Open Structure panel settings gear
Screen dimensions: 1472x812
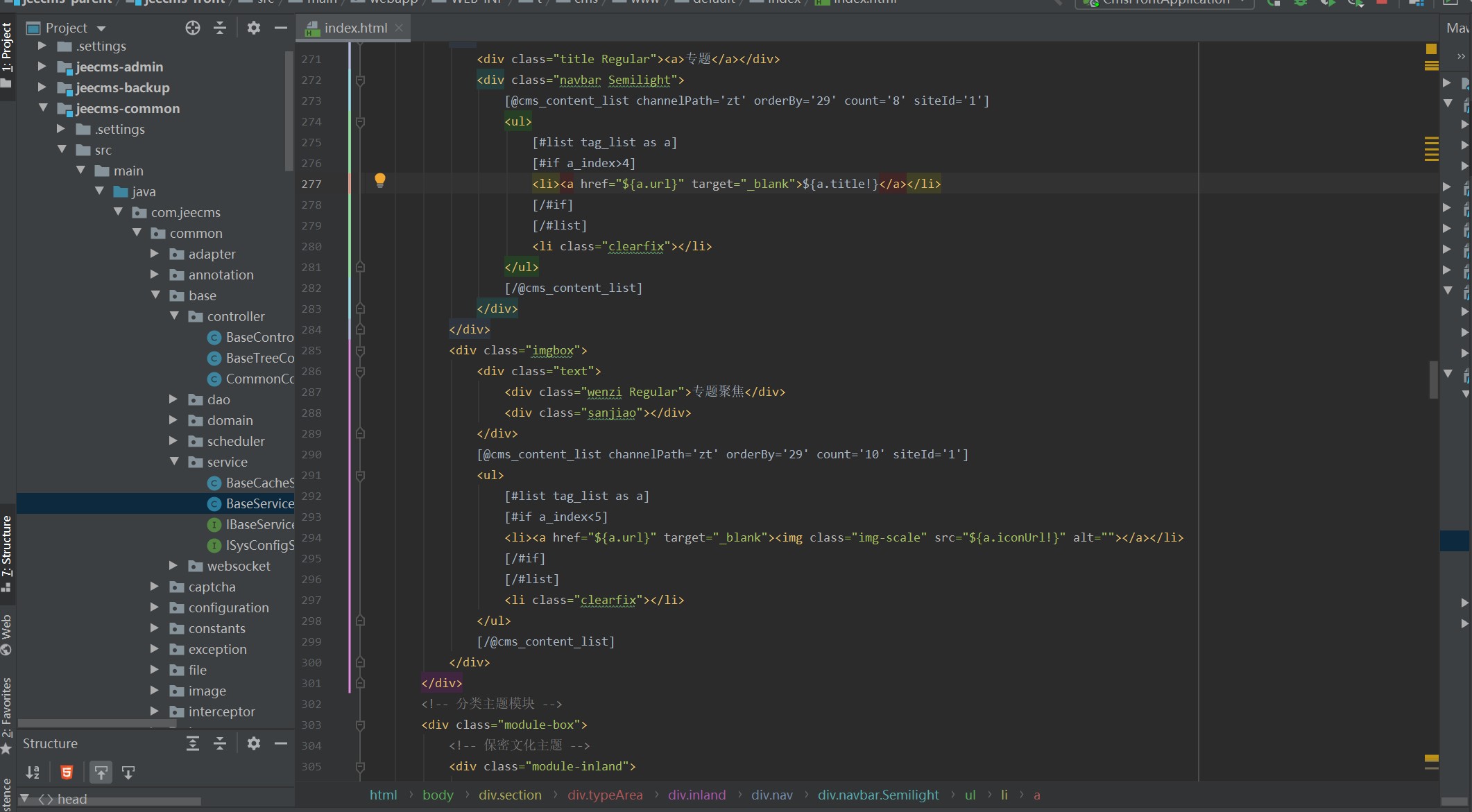254,743
